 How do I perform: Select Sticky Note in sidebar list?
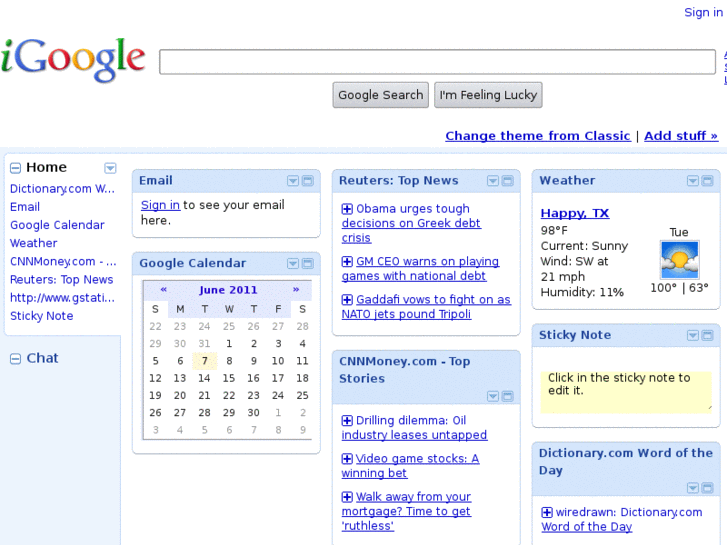(x=42, y=316)
